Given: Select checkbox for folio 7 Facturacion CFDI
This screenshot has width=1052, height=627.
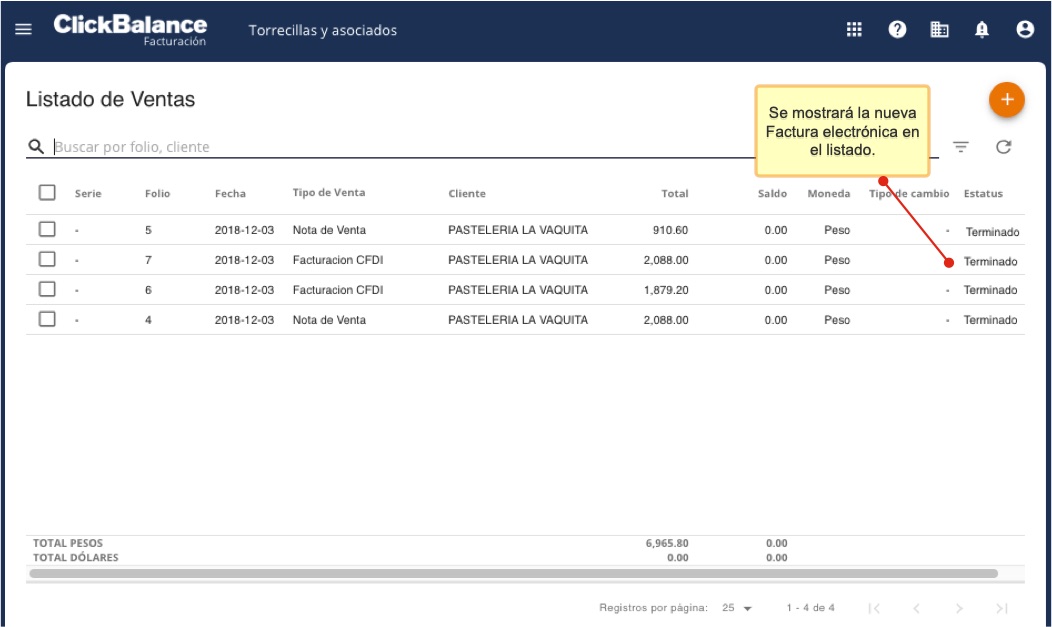Looking at the screenshot, I should [x=47, y=260].
